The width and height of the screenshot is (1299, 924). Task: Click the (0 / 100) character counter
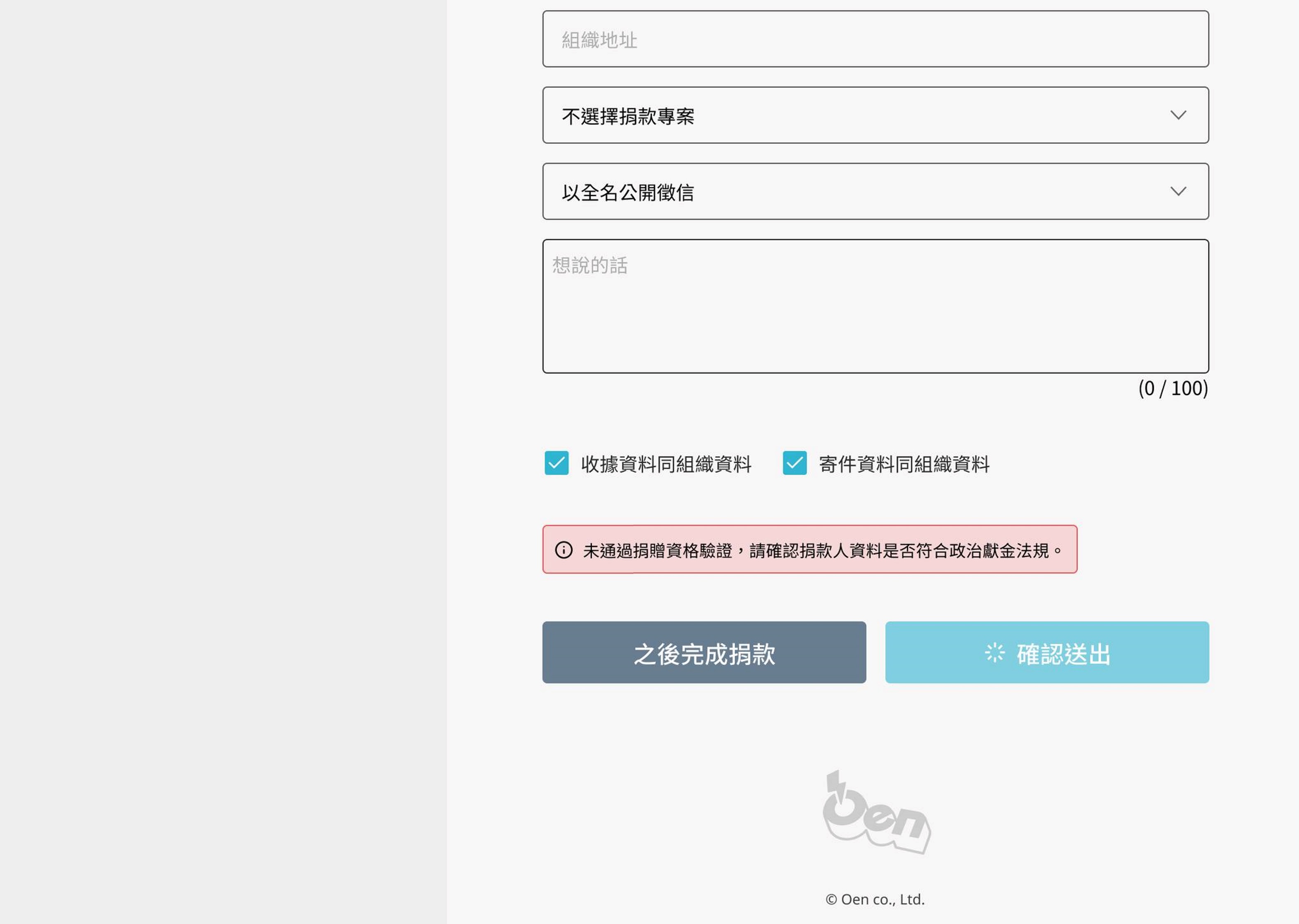1173,388
